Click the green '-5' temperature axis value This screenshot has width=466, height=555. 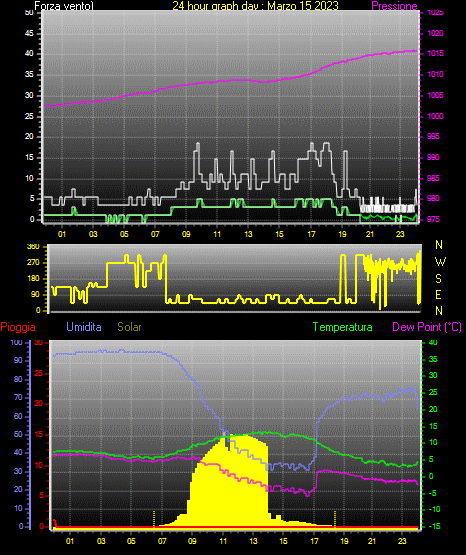(433, 493)
